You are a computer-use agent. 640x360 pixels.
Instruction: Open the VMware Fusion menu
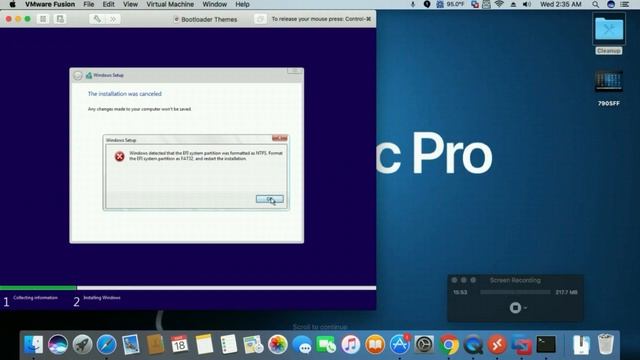(x=50, y=4)
